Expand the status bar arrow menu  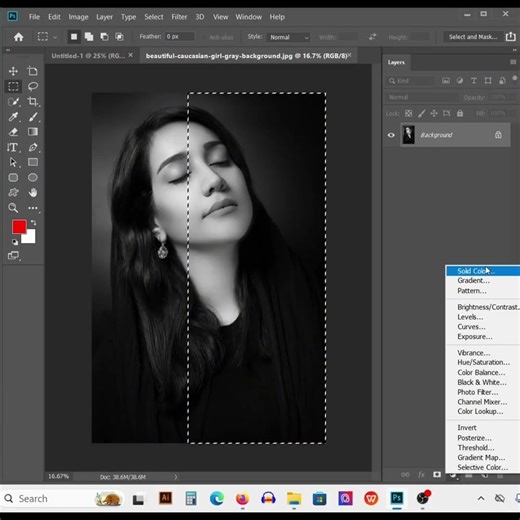pyautogui.click(x=176, y=477)
